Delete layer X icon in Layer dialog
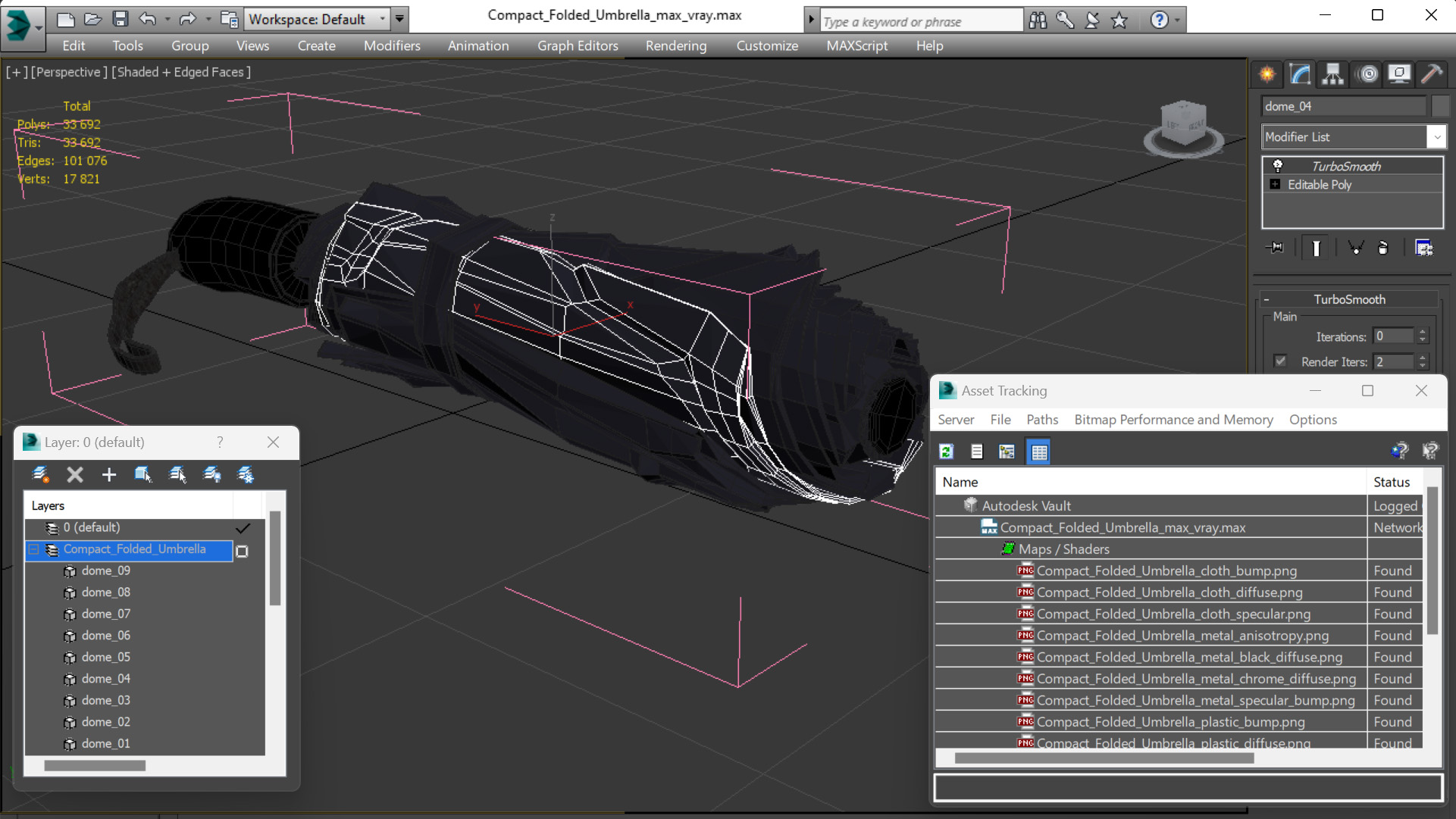Screen dimensions: 1456x819 74,474
